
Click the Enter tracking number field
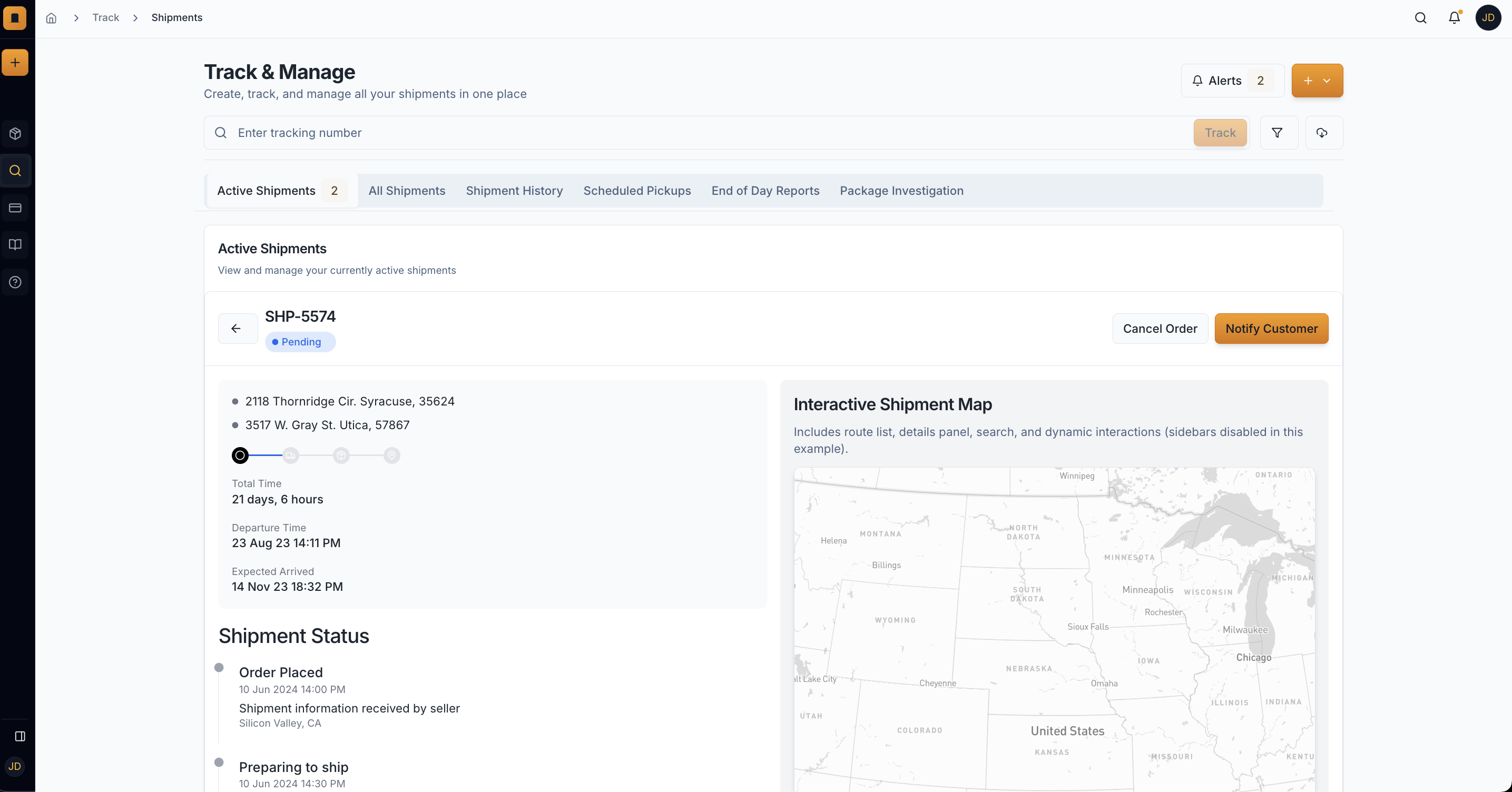click(x=704, y=133)
